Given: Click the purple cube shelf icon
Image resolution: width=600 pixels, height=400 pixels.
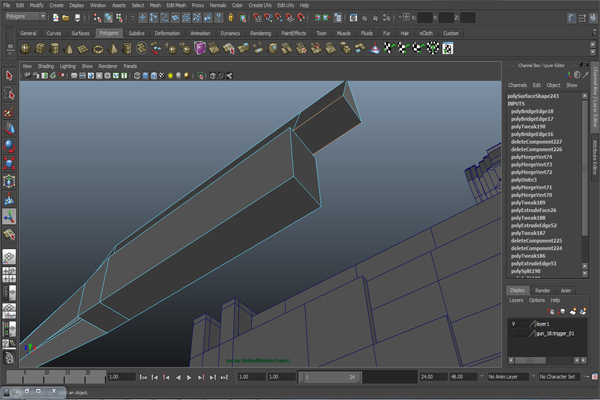Looking at the screenshot, I should click(200, 49).
